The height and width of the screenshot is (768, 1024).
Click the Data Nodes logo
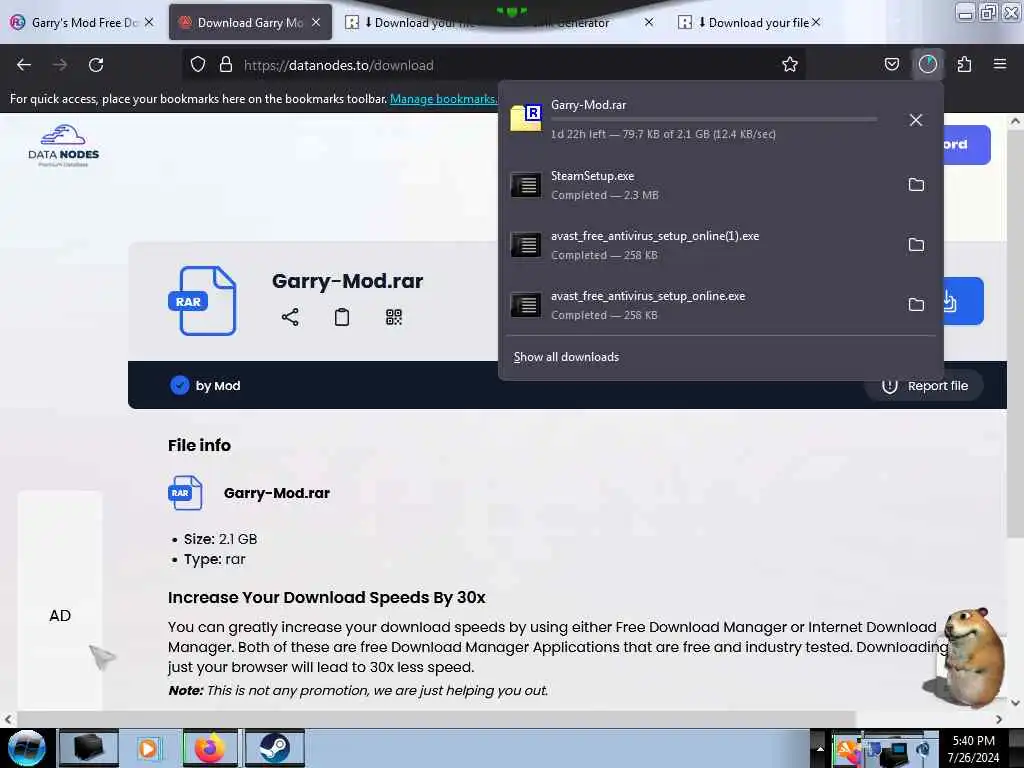(x=63, y=145)
